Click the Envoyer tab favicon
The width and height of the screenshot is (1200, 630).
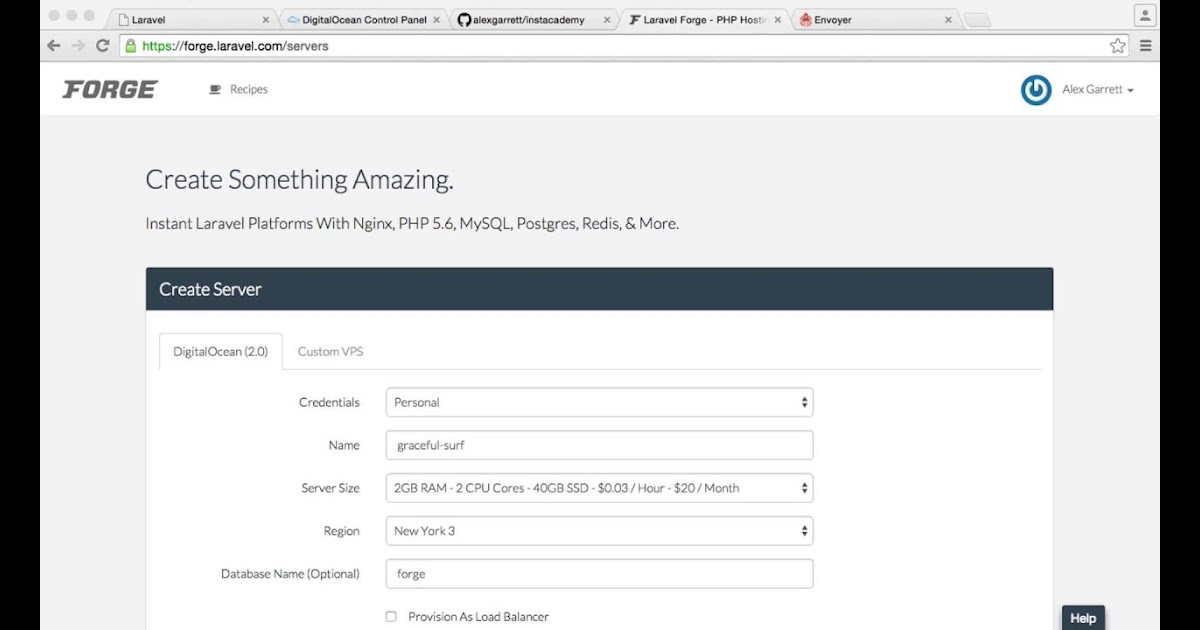805,19
